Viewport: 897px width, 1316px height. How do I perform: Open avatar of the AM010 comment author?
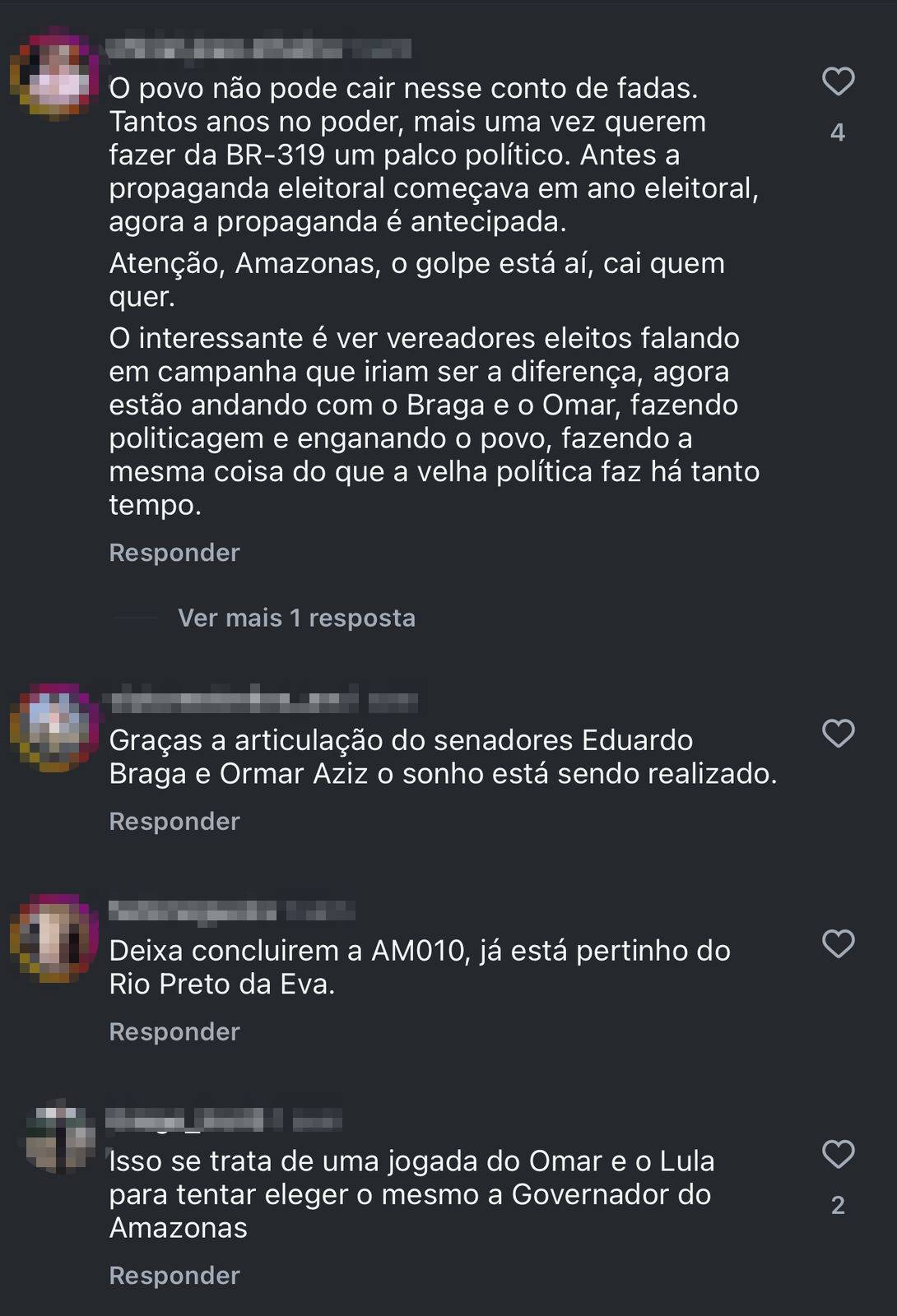pyautogui.click(x=56, y=938)
